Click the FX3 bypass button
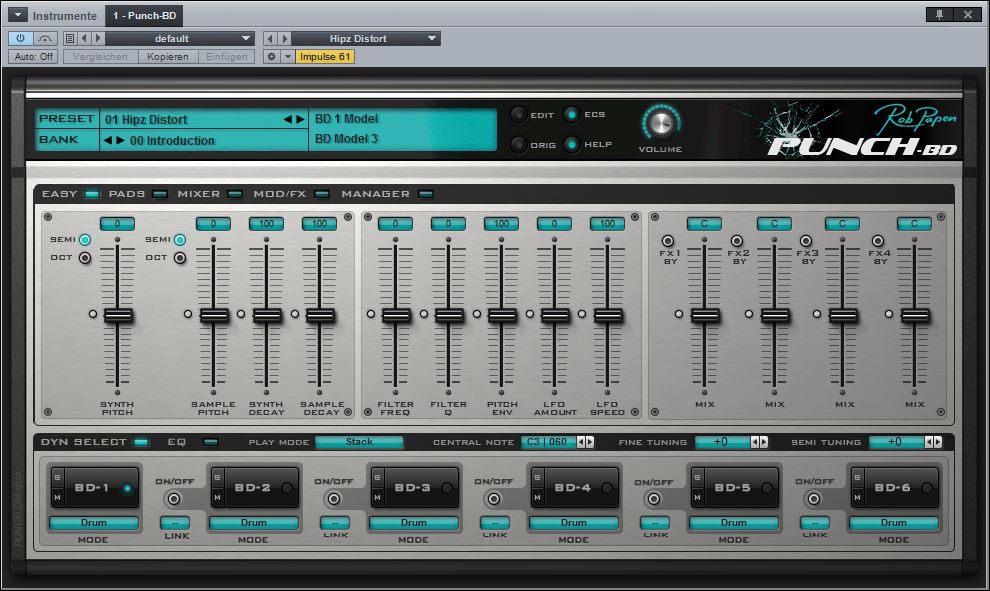The height and width of the screenshot is (591, 990). coord(806,241)
